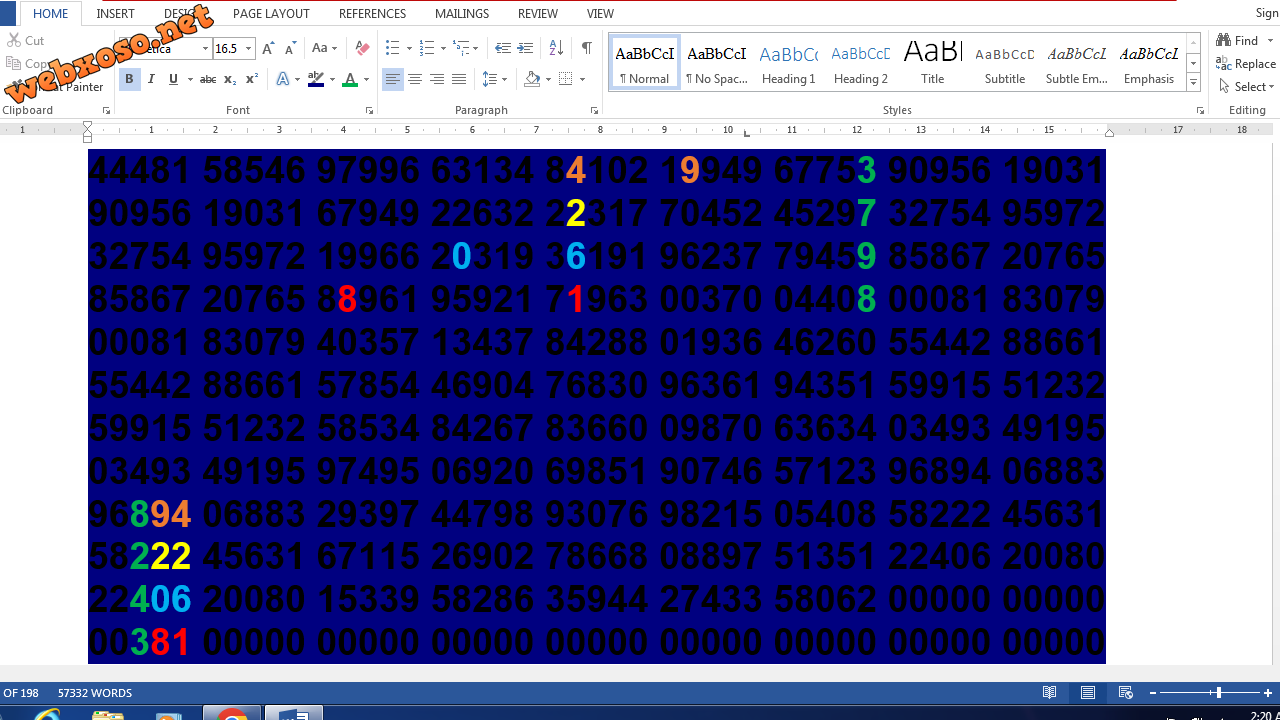The width and height of the screenshot is (1280, 720).
Task: Open Font dialog launcher
Action: click(x=369, y=111)
